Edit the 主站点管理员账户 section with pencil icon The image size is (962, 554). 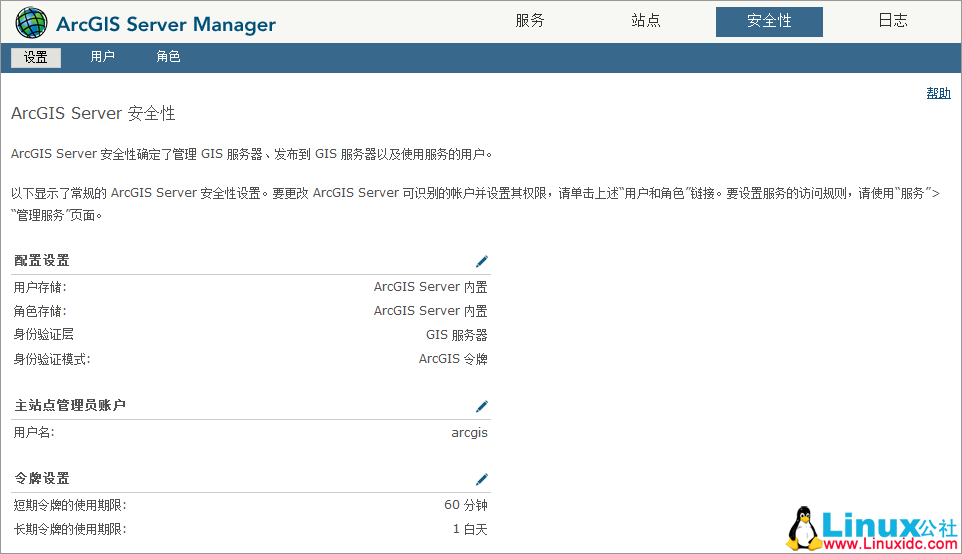pos(482,406)
